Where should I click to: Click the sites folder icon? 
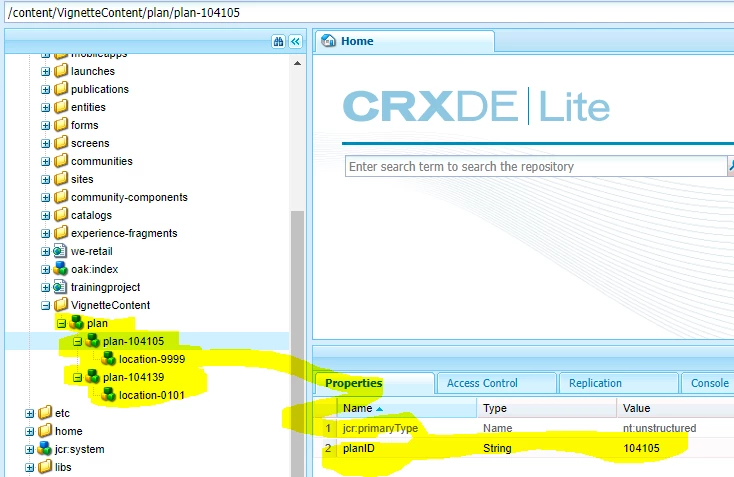point(61,179)
